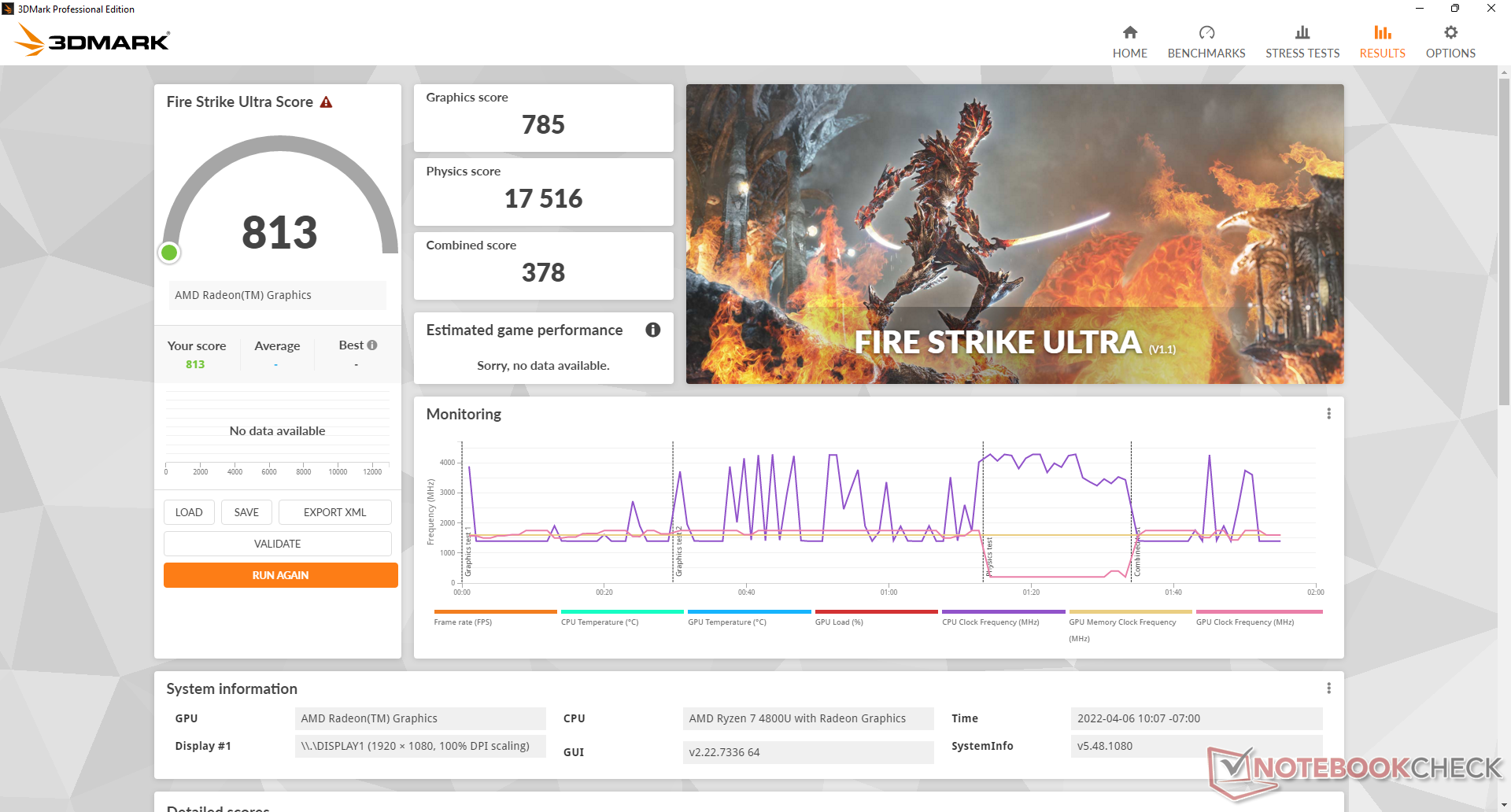Click the info icon for Estimated game performance
The width and height of the screenshot is (1511, 812).
(652, 330)
